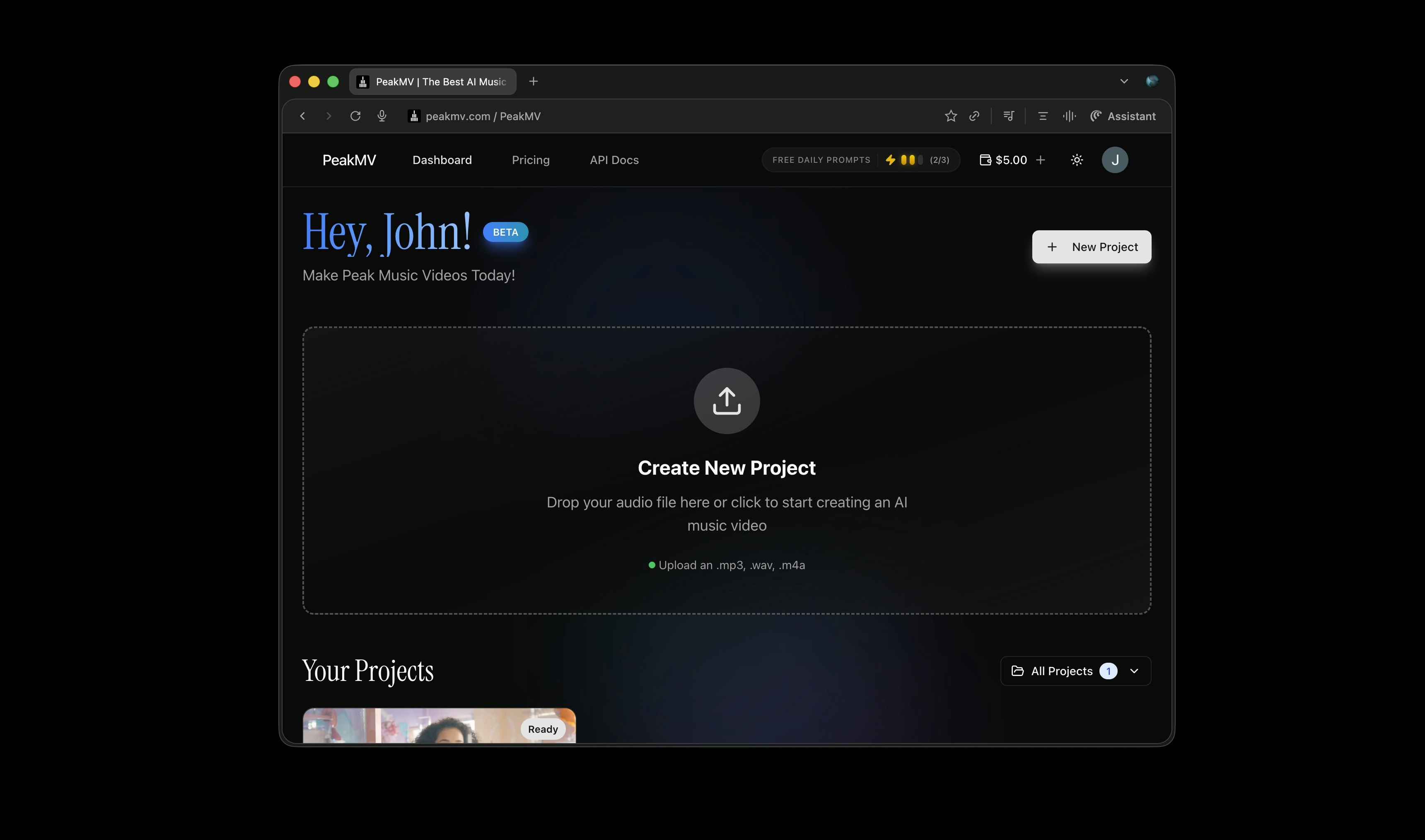Open the Ready project thumbnail

point(439,726)
